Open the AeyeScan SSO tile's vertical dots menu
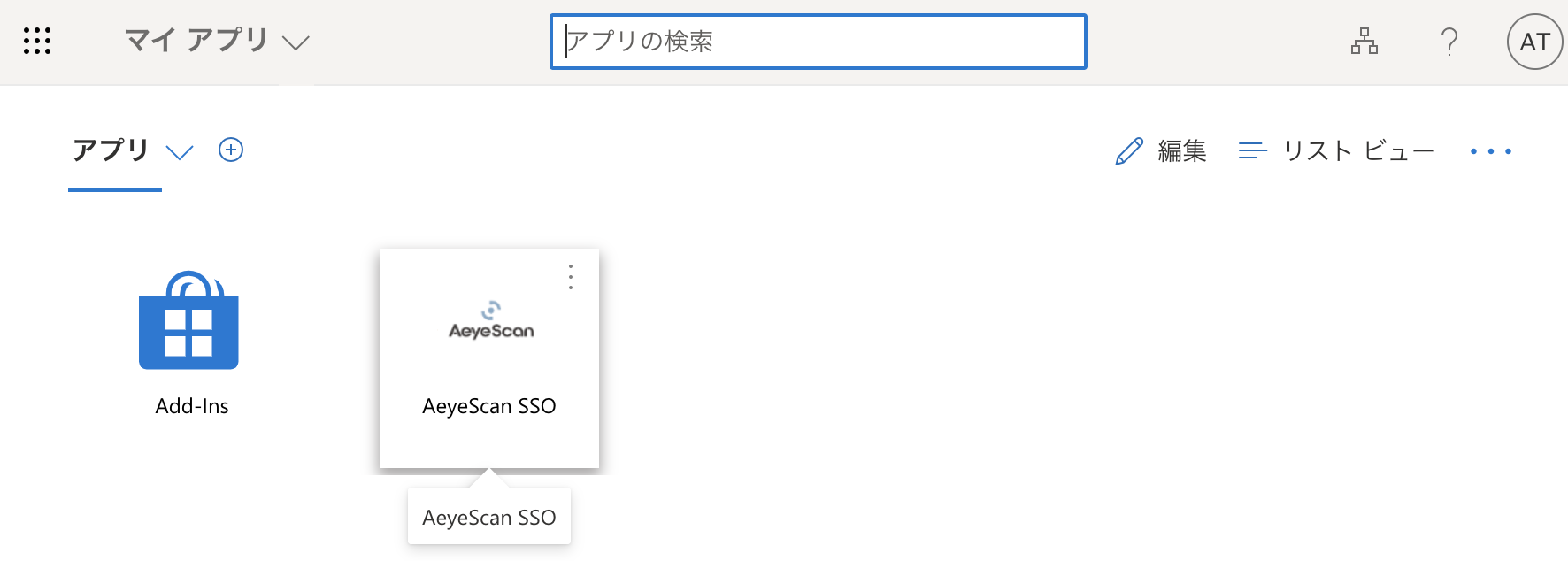 pos(571,277)
